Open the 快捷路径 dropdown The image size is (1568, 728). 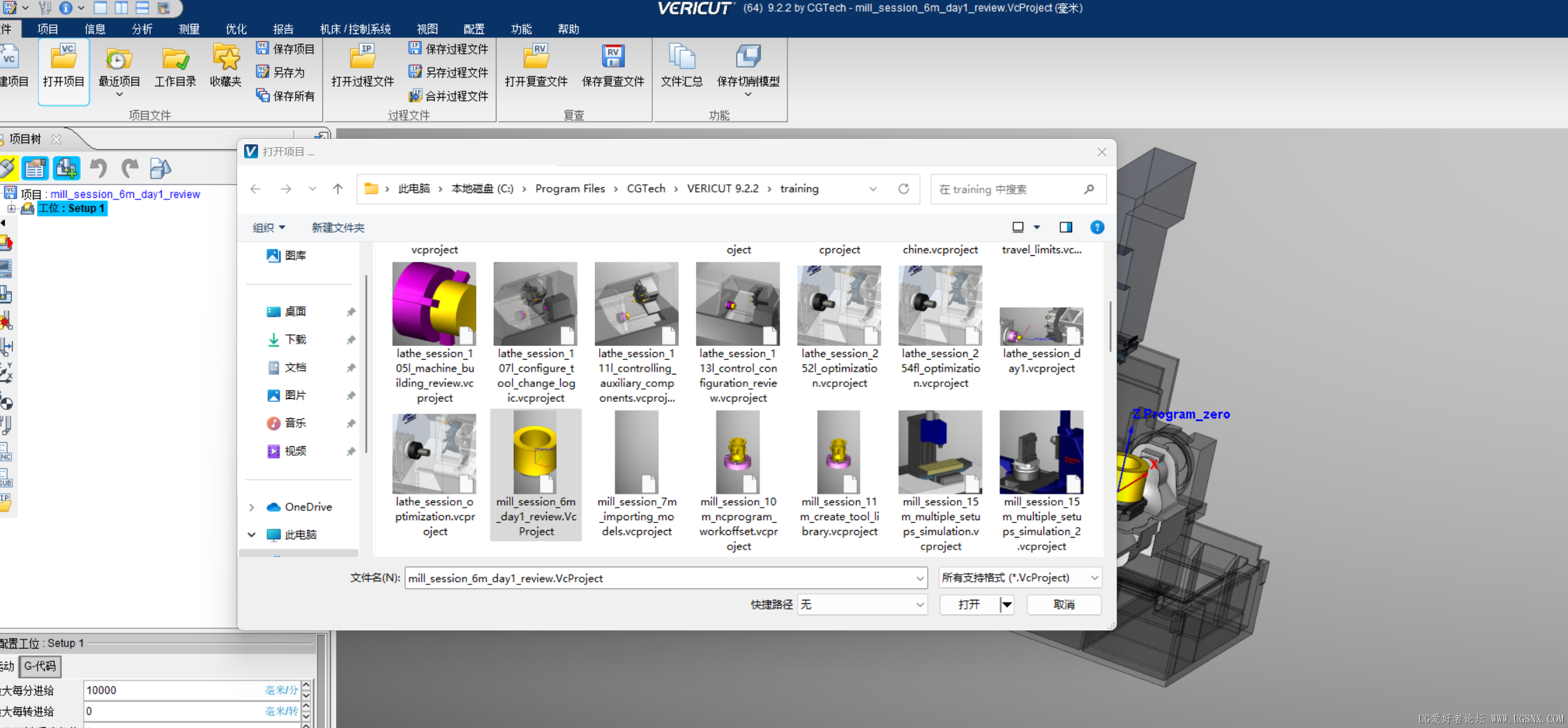pos(920,605)
